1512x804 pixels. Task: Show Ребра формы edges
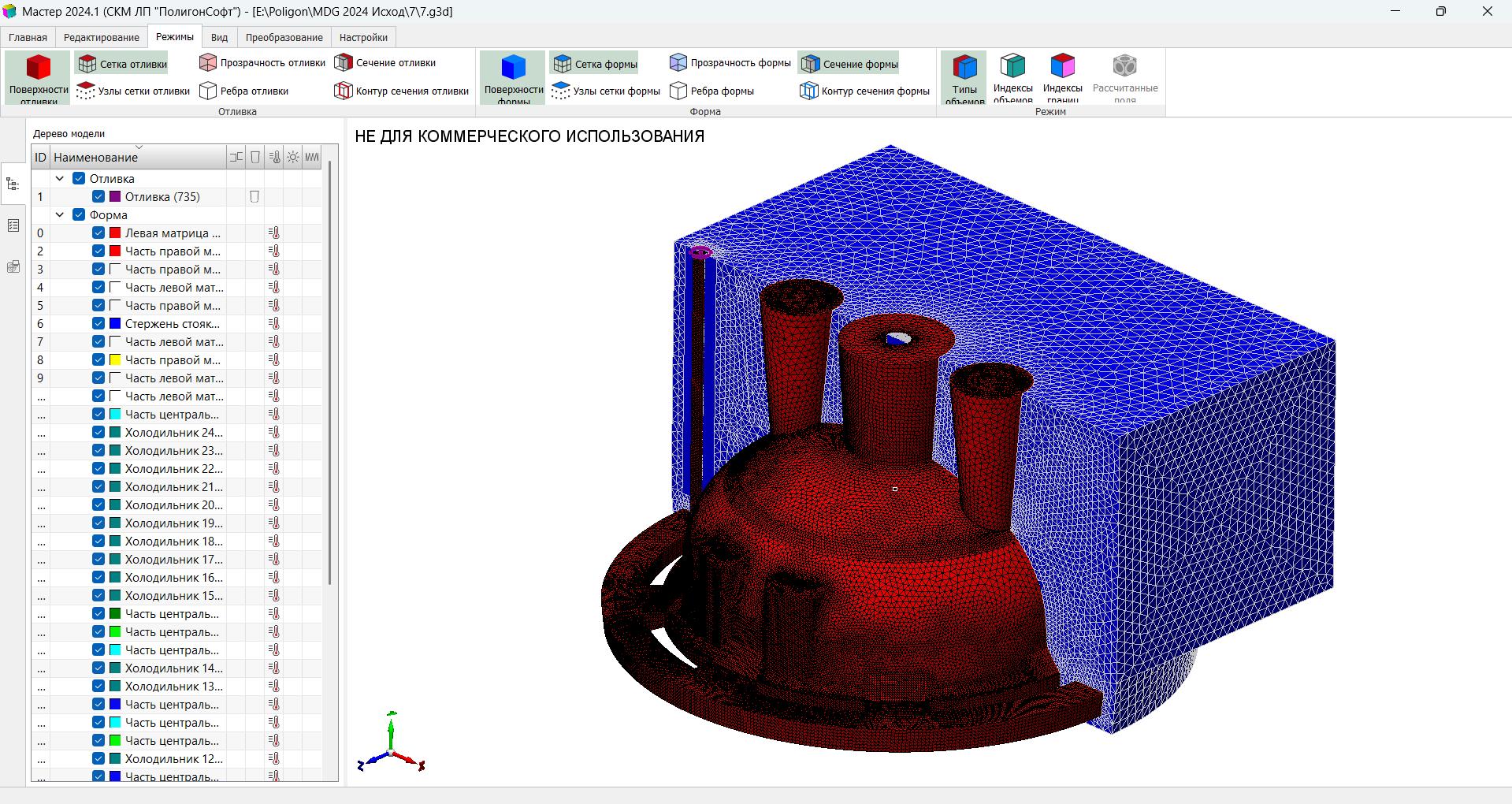pyautogui.click(x=712, y=91)
